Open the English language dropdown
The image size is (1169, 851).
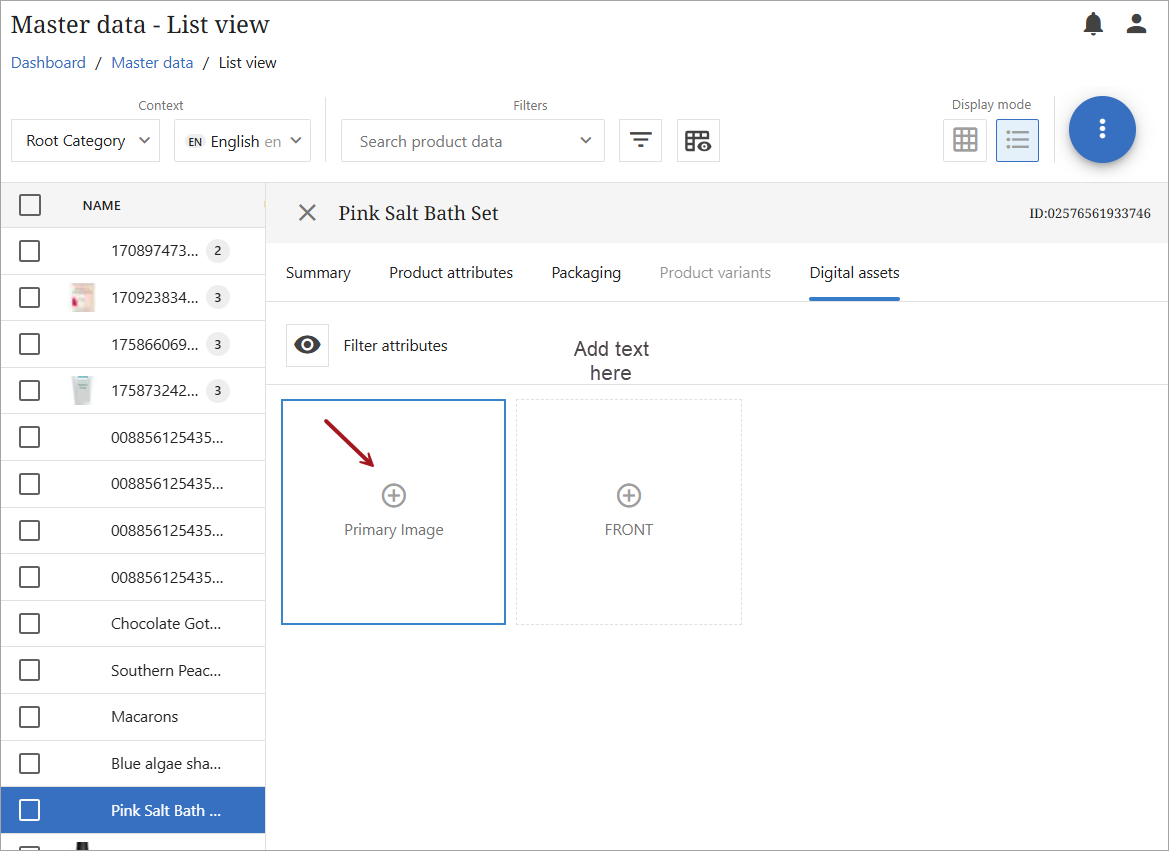[243, 141]
